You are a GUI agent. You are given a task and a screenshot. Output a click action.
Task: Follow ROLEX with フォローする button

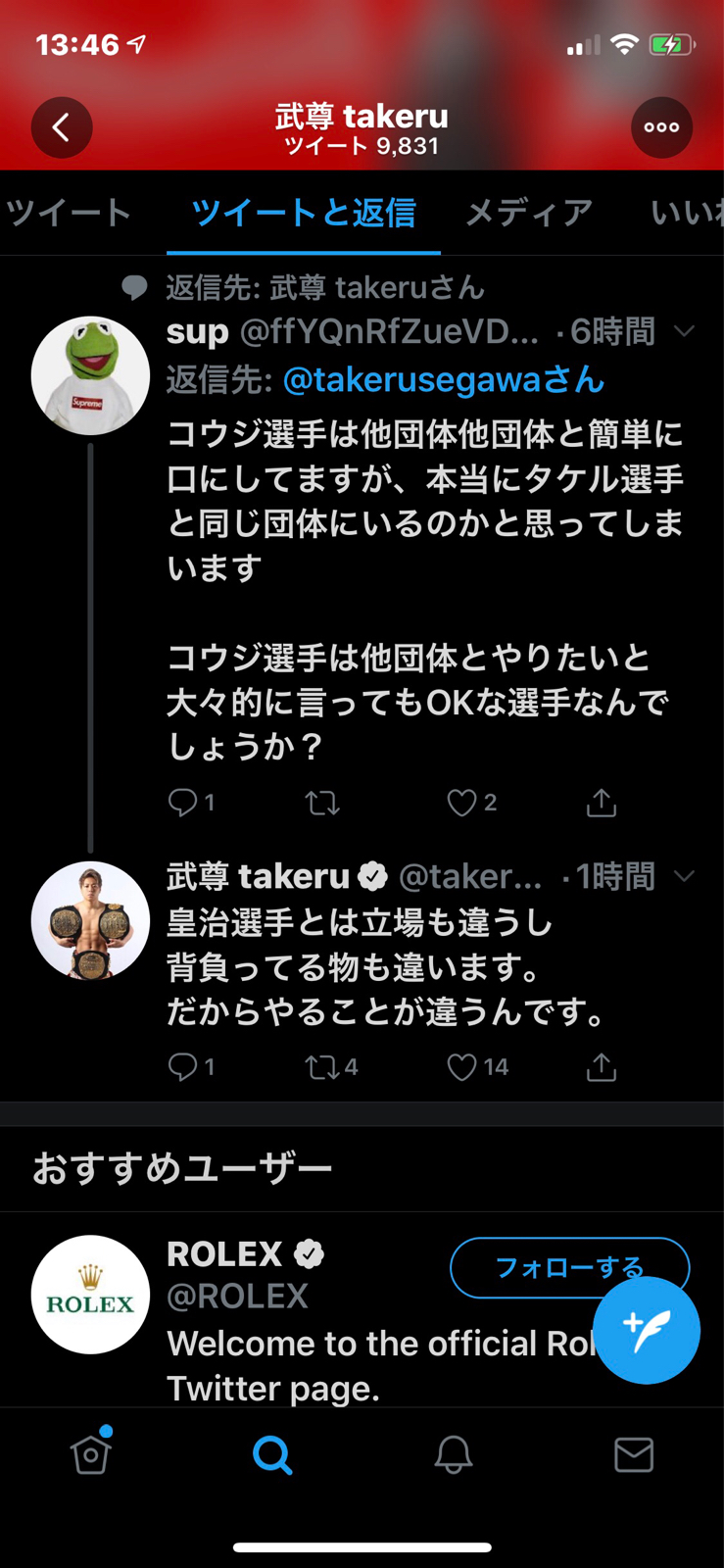(570, 1267)
